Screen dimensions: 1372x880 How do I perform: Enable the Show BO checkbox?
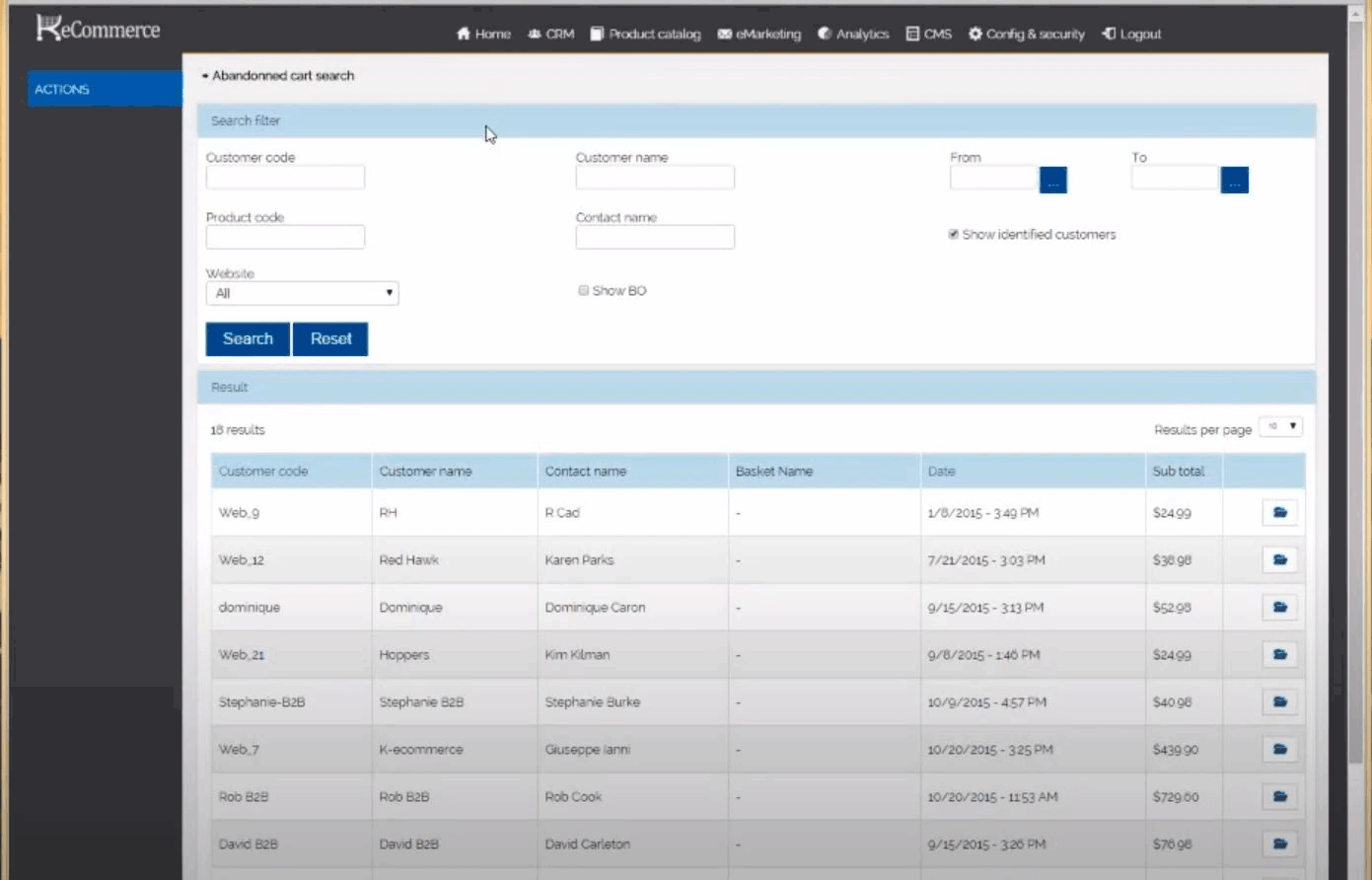(583, 290)
